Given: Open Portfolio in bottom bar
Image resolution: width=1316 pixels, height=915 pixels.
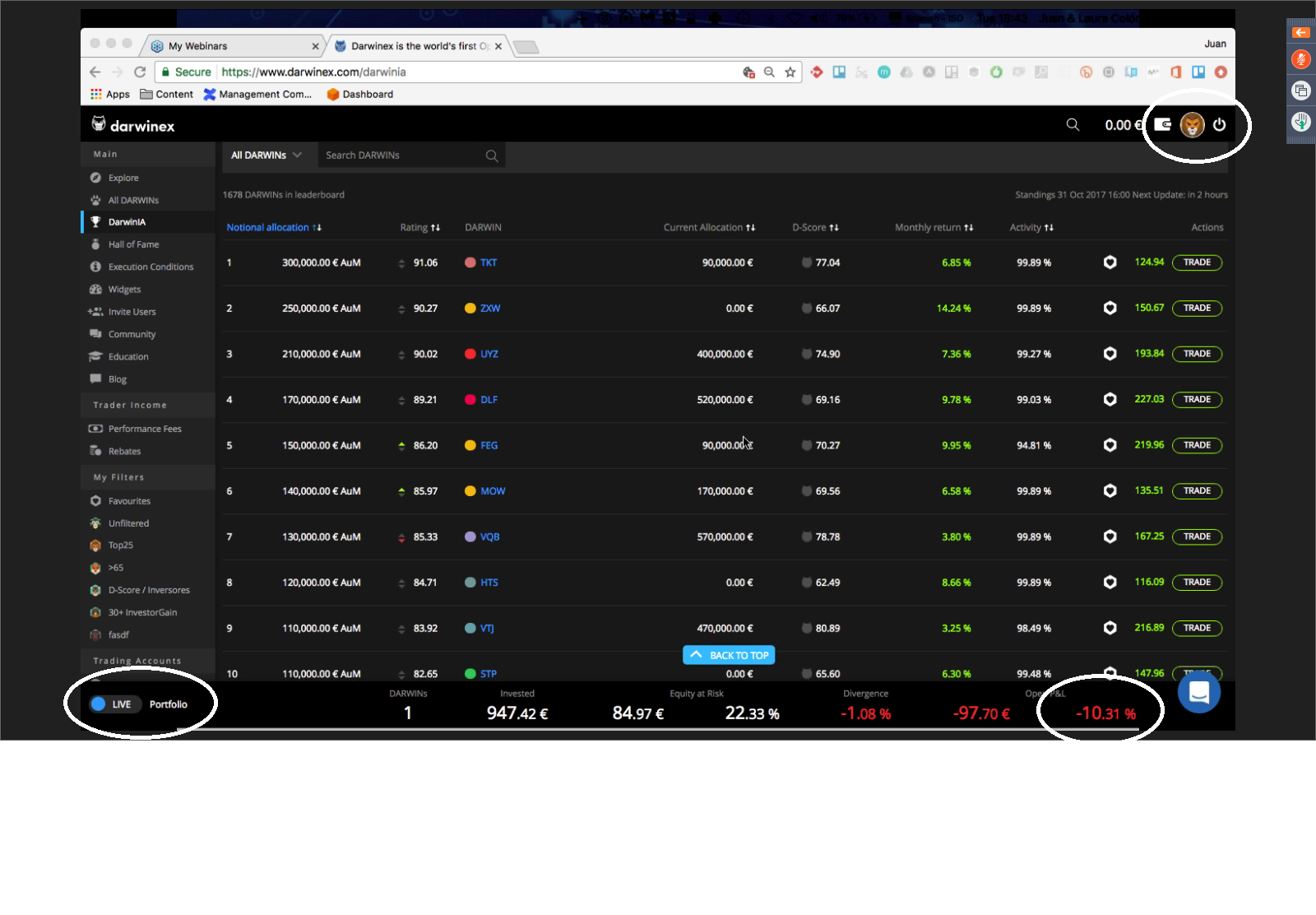Looking at the screenshot, I should (169, 704).
